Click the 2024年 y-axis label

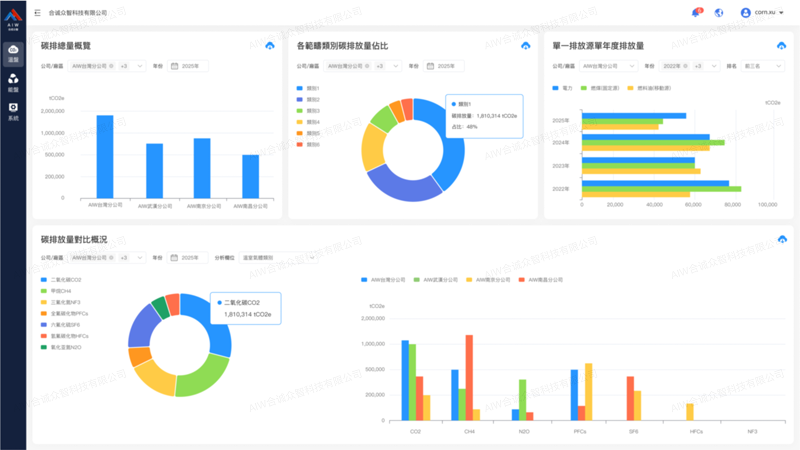point(560,143)
